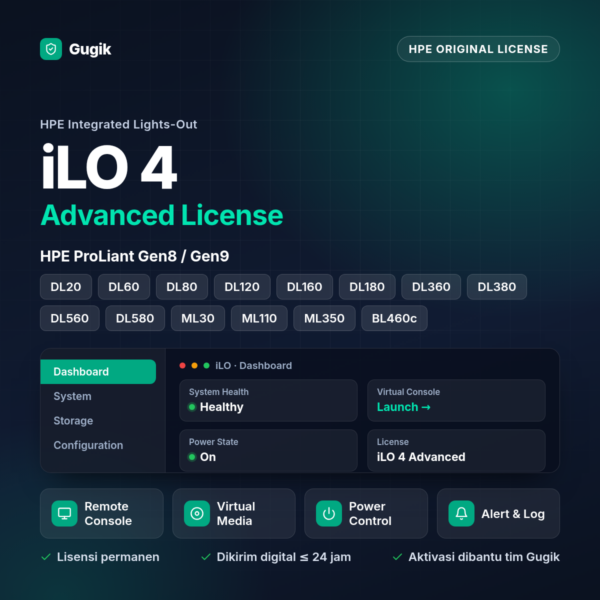Click the Remote Console label text
Screen dimensions: 600x600
(x=108, y=514)
